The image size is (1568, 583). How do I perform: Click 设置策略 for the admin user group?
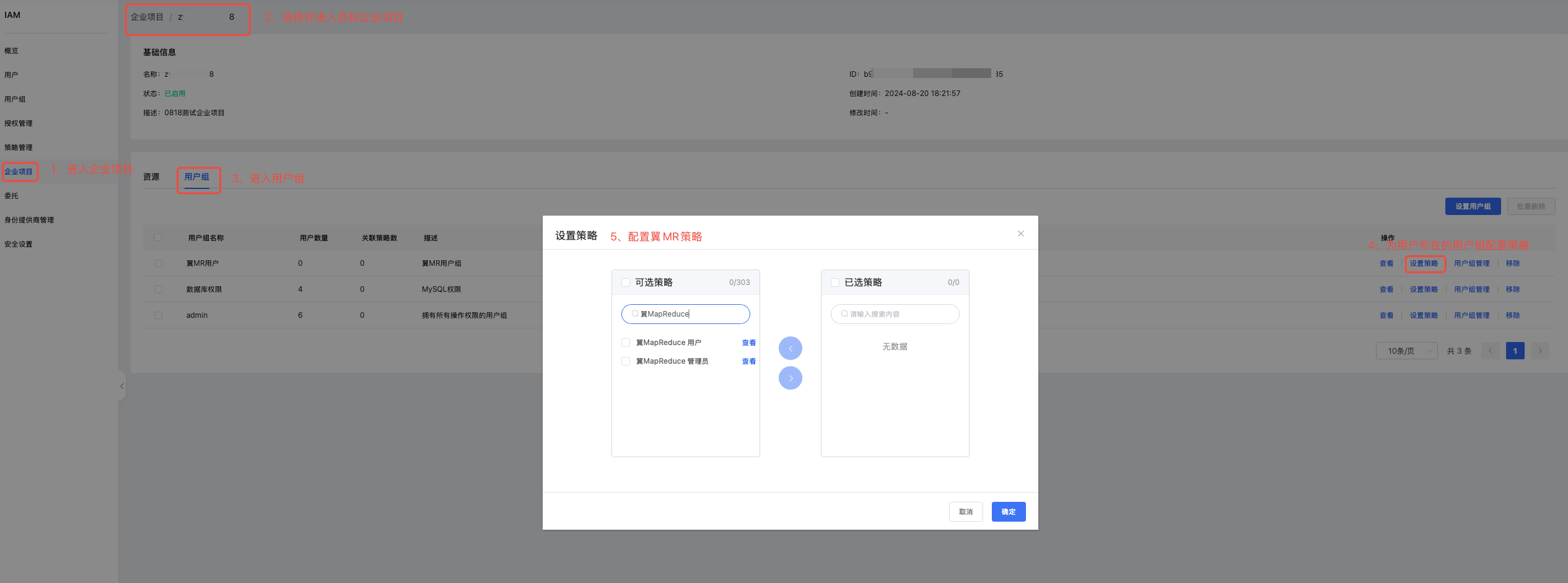(1423, 315)
